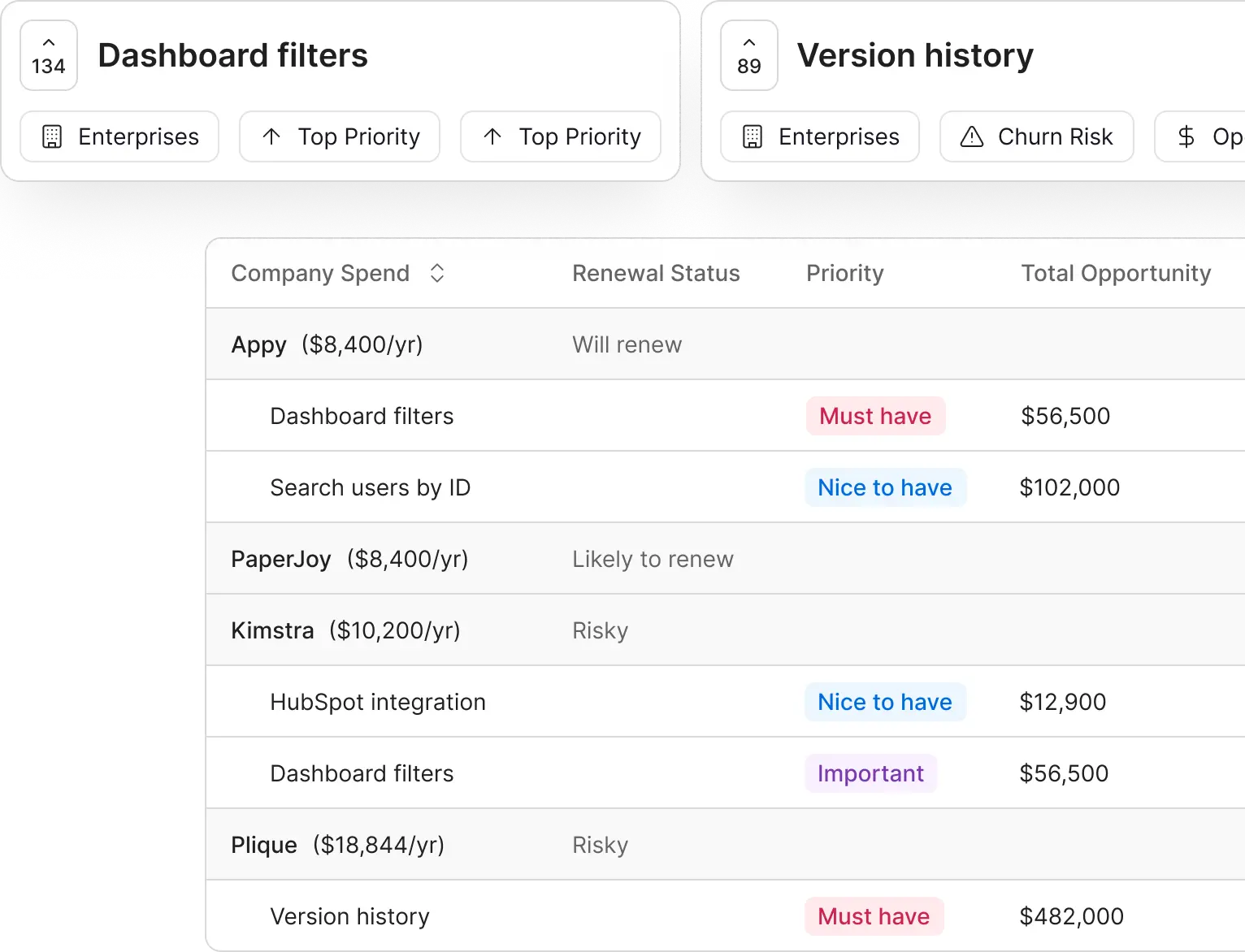Click the Risky status for Plique
This screenshot has width=1245, height=952.
600,845
